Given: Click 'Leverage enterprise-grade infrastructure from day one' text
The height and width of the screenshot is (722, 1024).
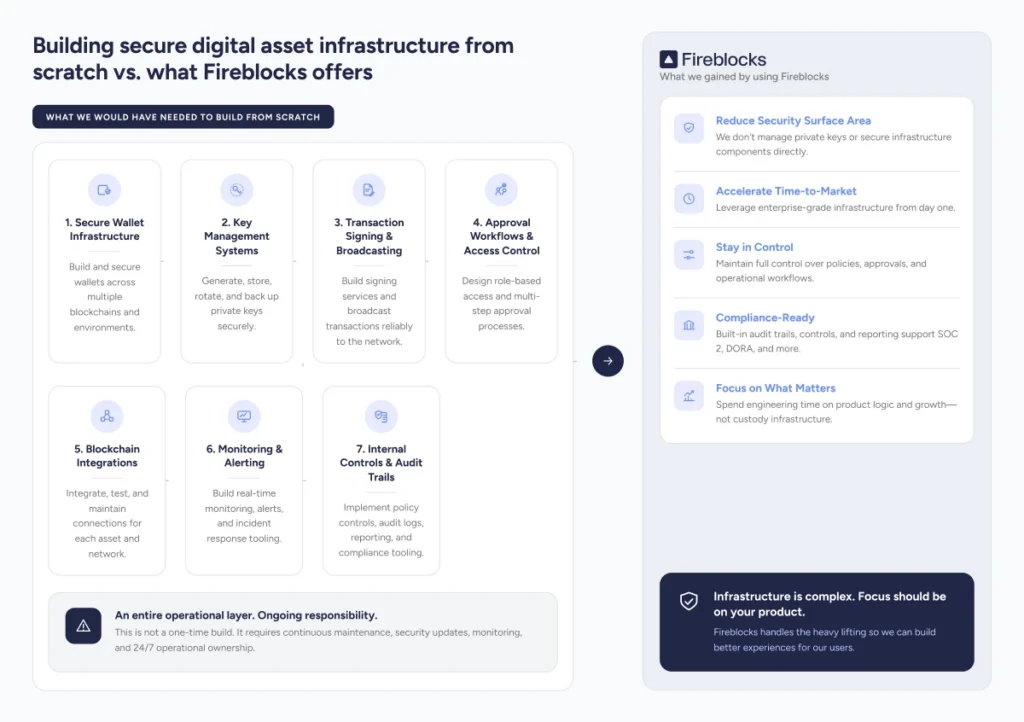Looking at the screenshot, I should (835, 208).
